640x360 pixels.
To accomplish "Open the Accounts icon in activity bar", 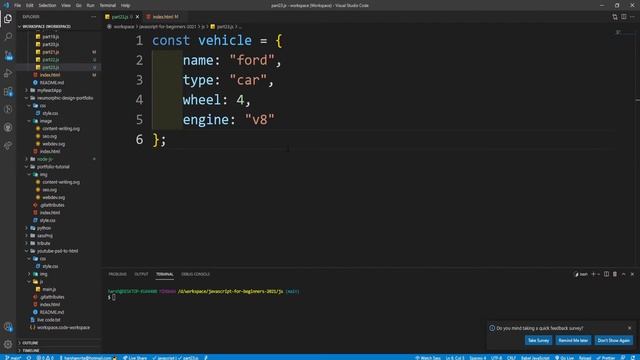I will pyautogui.click(x=8, y=327).
